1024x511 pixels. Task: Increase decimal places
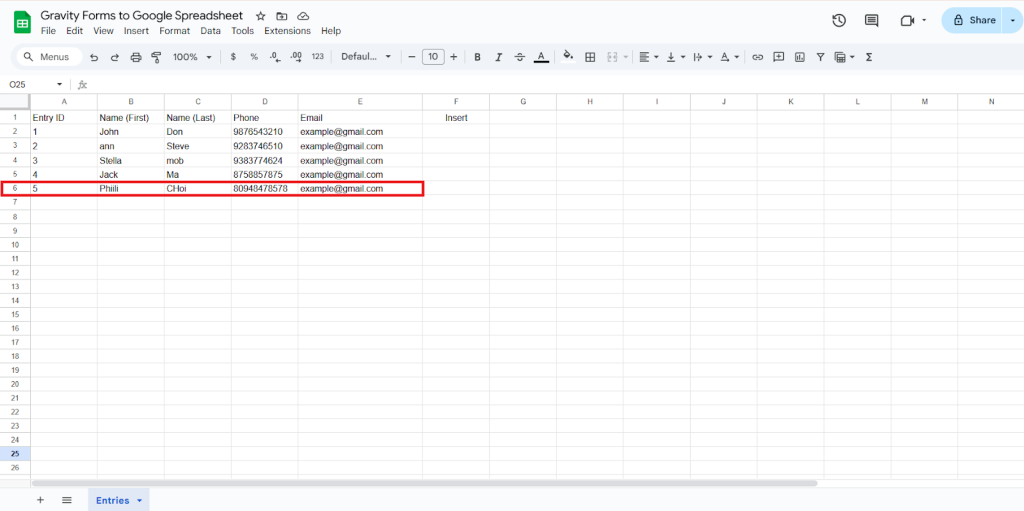[296, 57]
